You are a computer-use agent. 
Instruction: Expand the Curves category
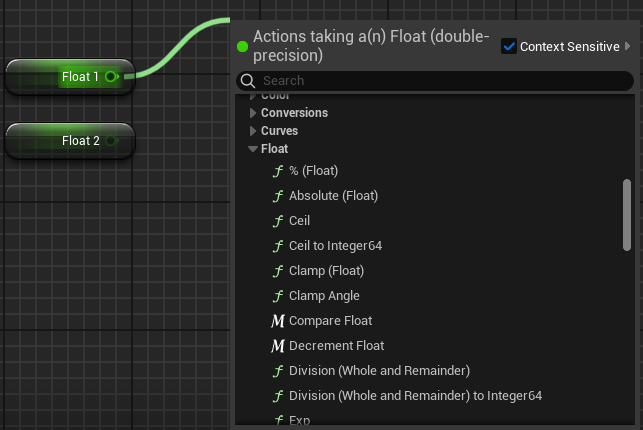253,131
